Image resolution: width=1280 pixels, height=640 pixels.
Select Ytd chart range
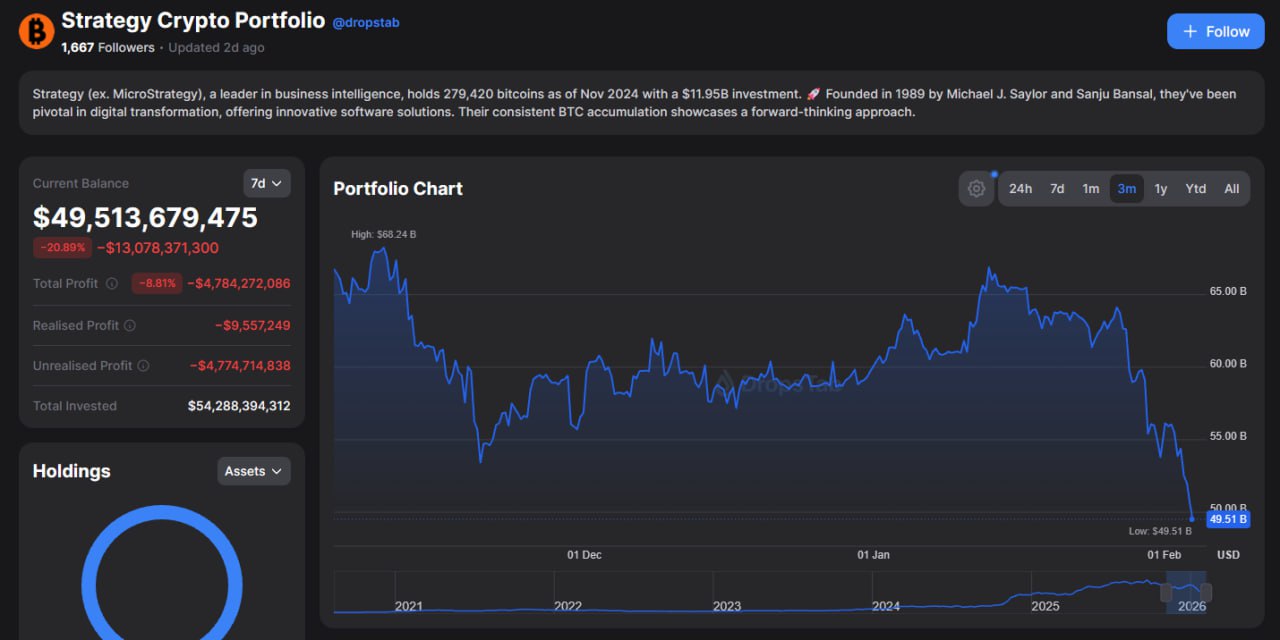(1195, 189)
